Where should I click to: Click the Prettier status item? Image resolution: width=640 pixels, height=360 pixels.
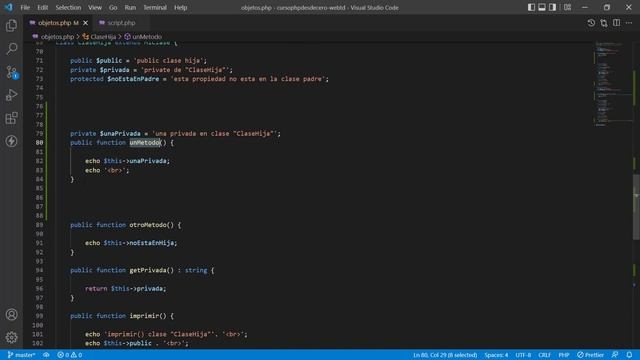click(590, 355)
